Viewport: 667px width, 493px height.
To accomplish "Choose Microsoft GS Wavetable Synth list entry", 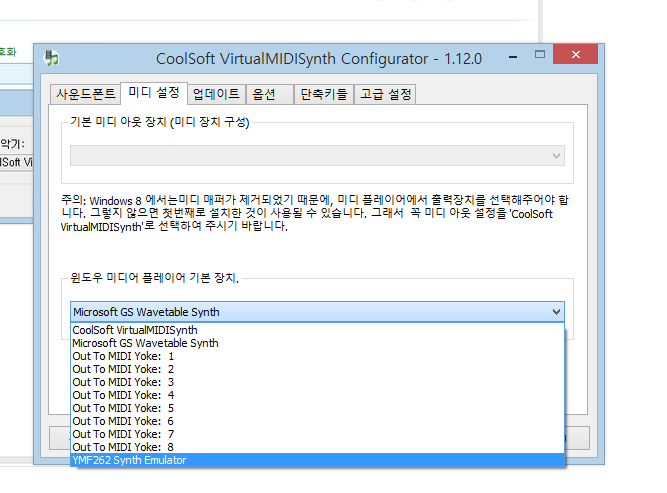I will [317, 343].
